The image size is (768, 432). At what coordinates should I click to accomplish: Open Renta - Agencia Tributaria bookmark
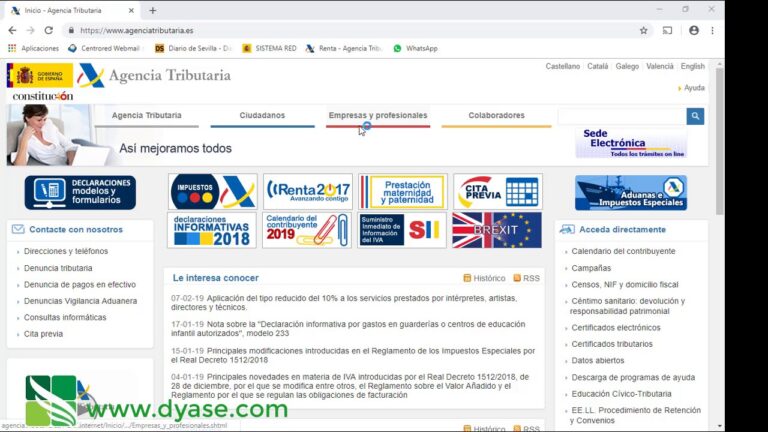343,48
